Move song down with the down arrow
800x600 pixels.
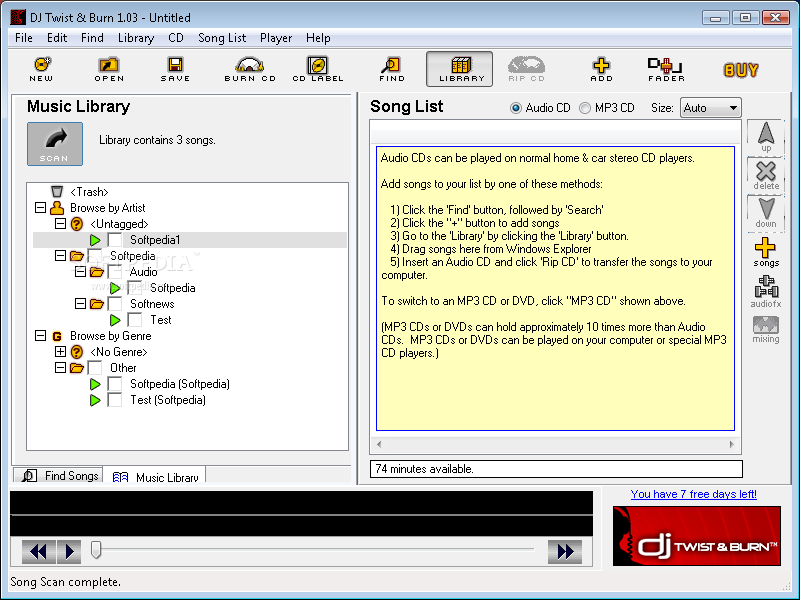coord(766,212)
